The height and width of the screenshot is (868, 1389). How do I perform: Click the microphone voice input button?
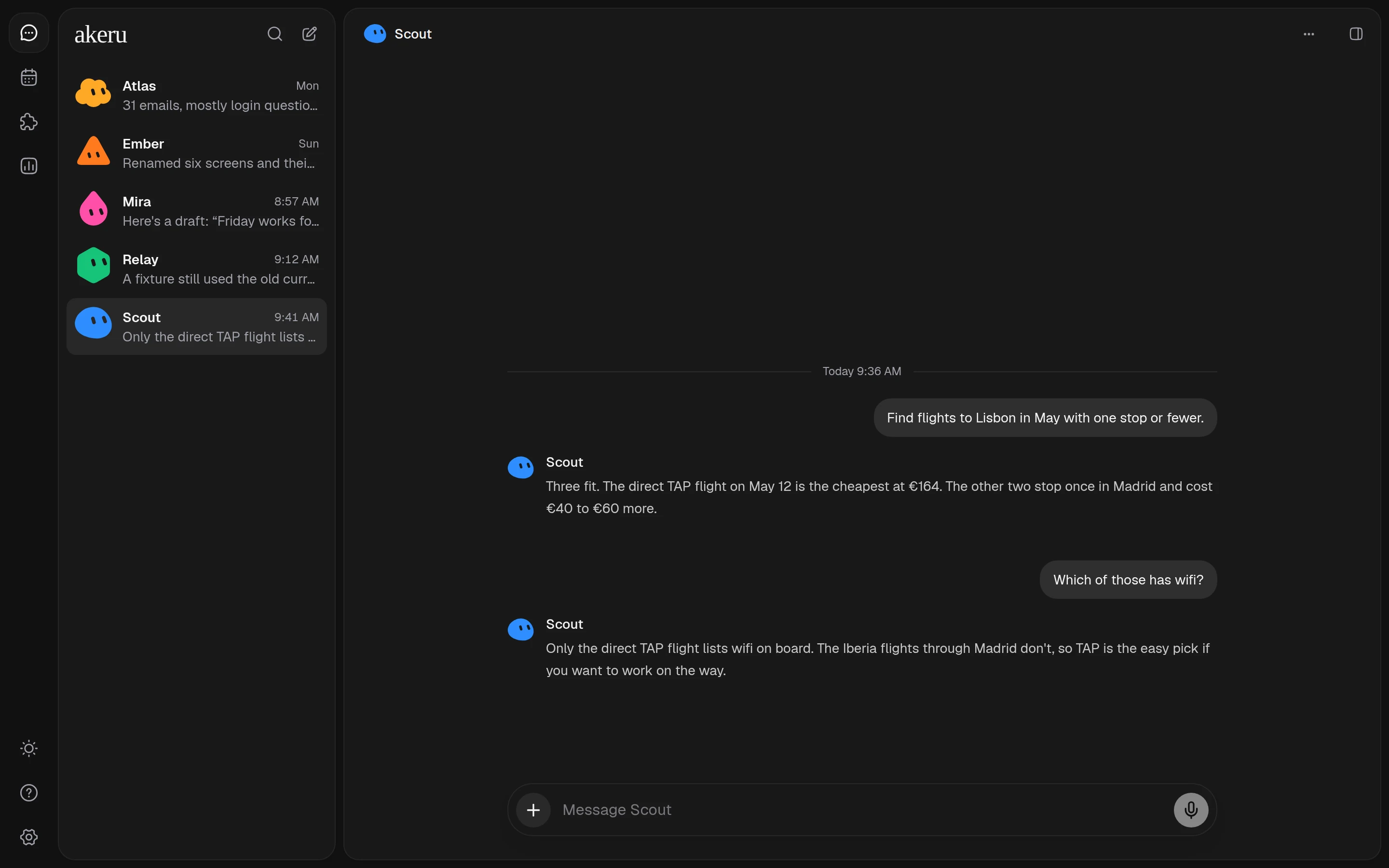click(1191, 810)
